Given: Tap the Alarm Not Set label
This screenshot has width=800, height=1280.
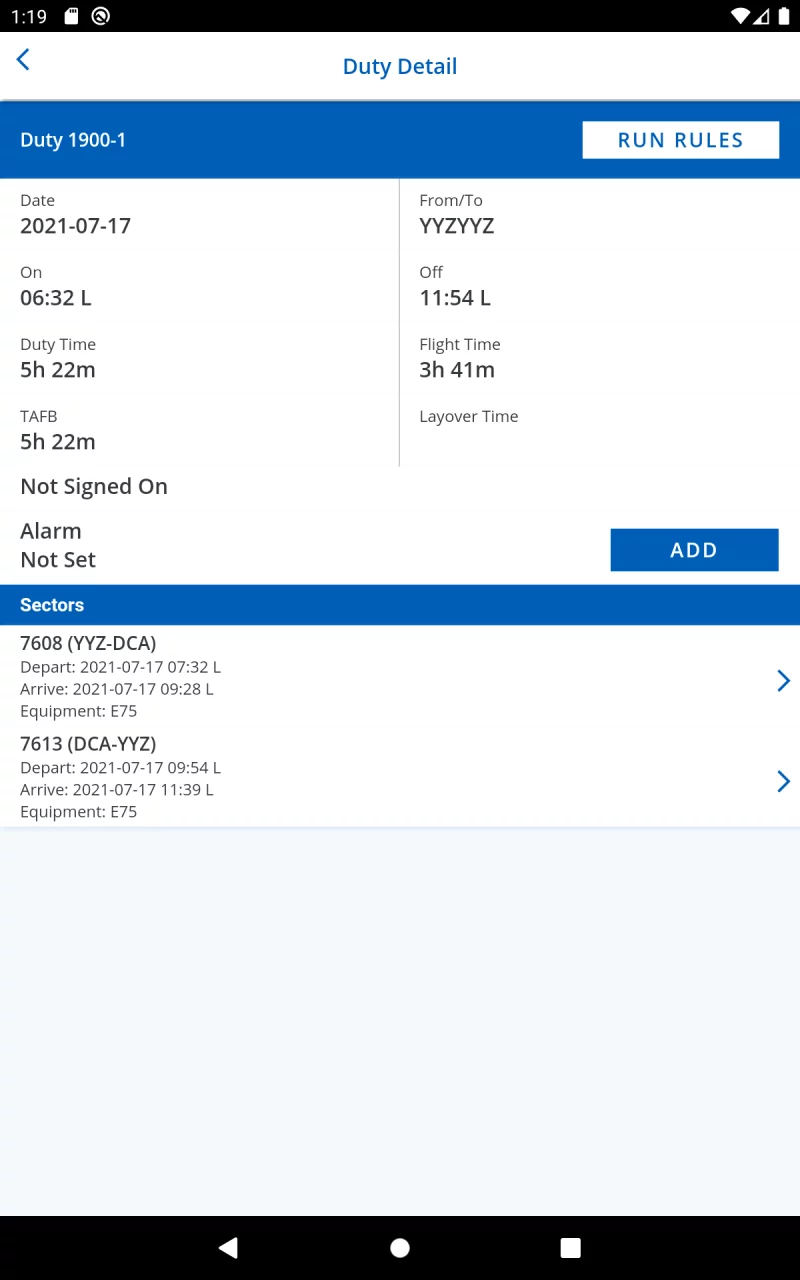Looking at the screenshot, I should tap(58, 545).
